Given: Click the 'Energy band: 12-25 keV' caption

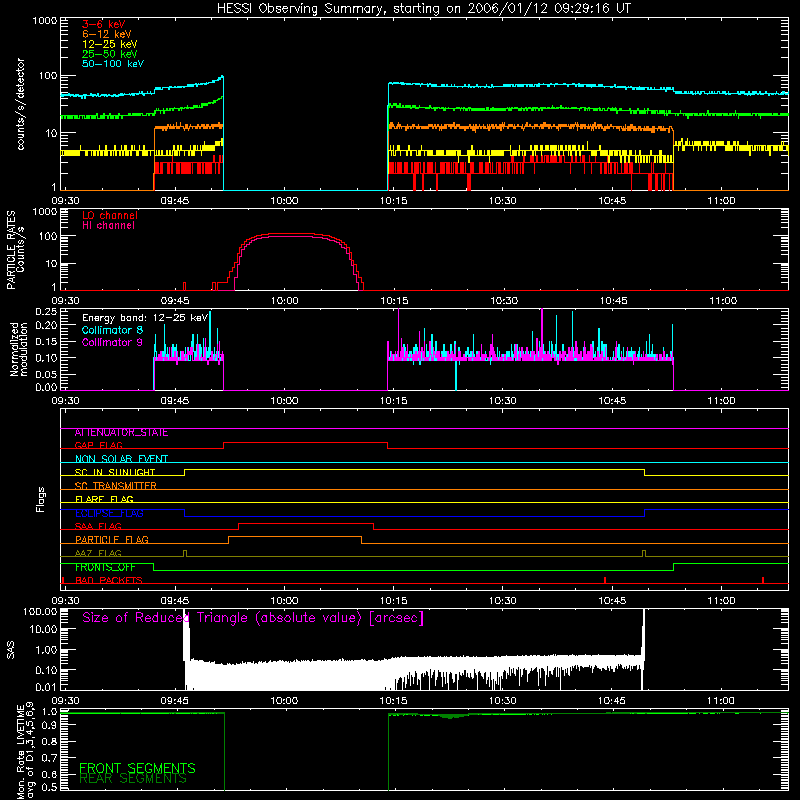Looking at the screenshot, I should (x=145, y=318).
